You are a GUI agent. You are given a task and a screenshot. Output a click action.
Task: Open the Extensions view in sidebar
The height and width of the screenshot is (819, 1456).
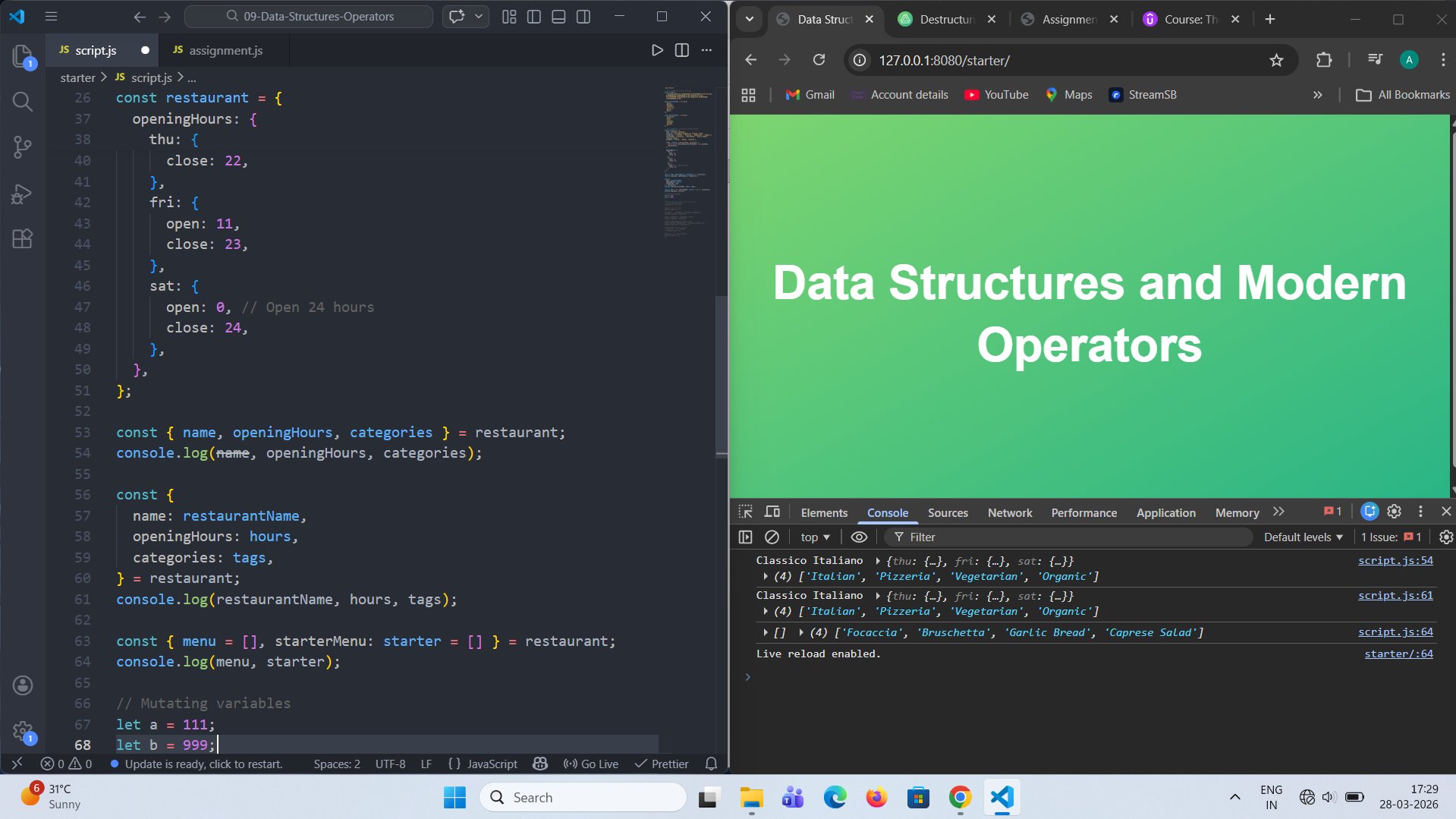pos(22,239)
